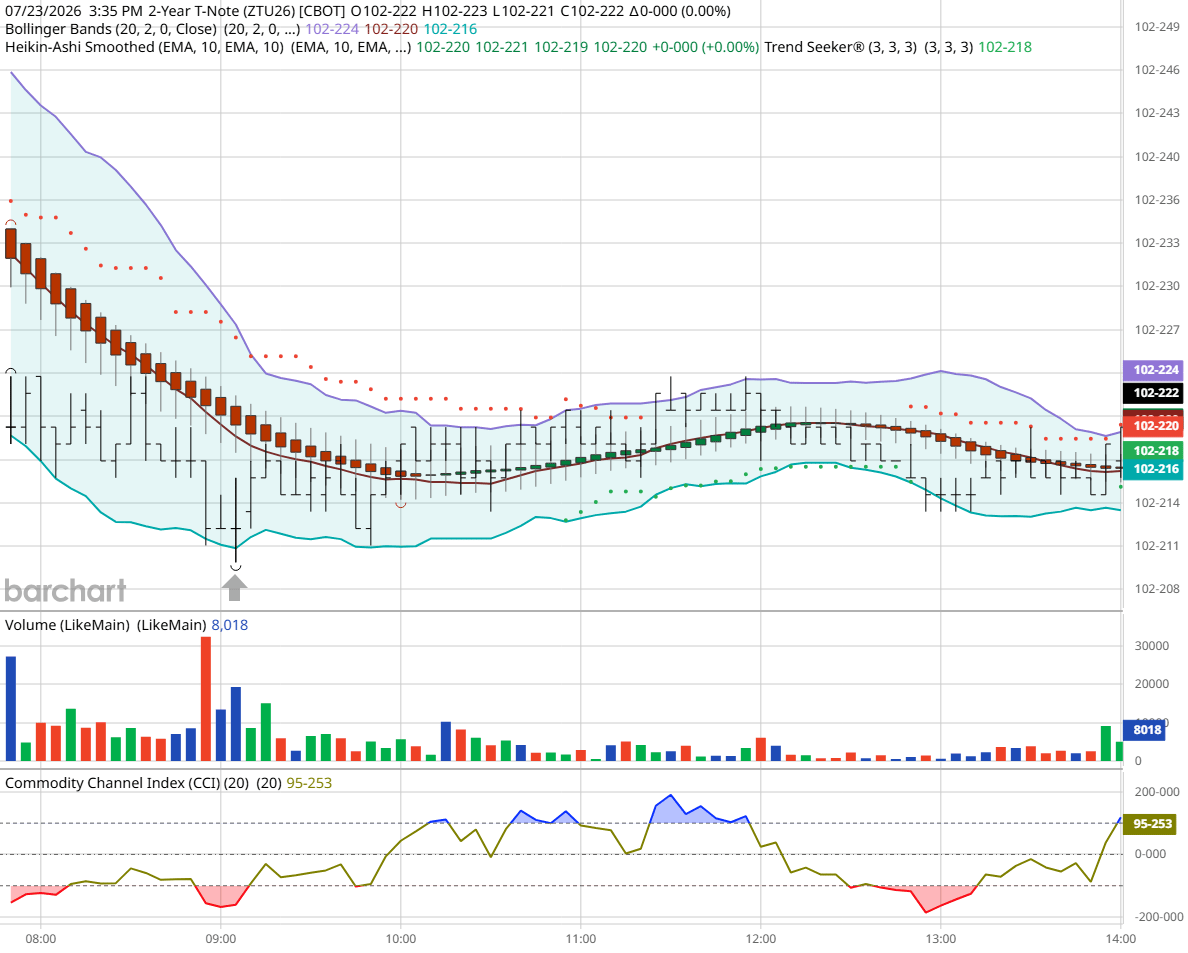Click the highest blue CCI peak near 11:30
Image resolution: width=1188 pixels, height=953 pixels.
(671, 796)
